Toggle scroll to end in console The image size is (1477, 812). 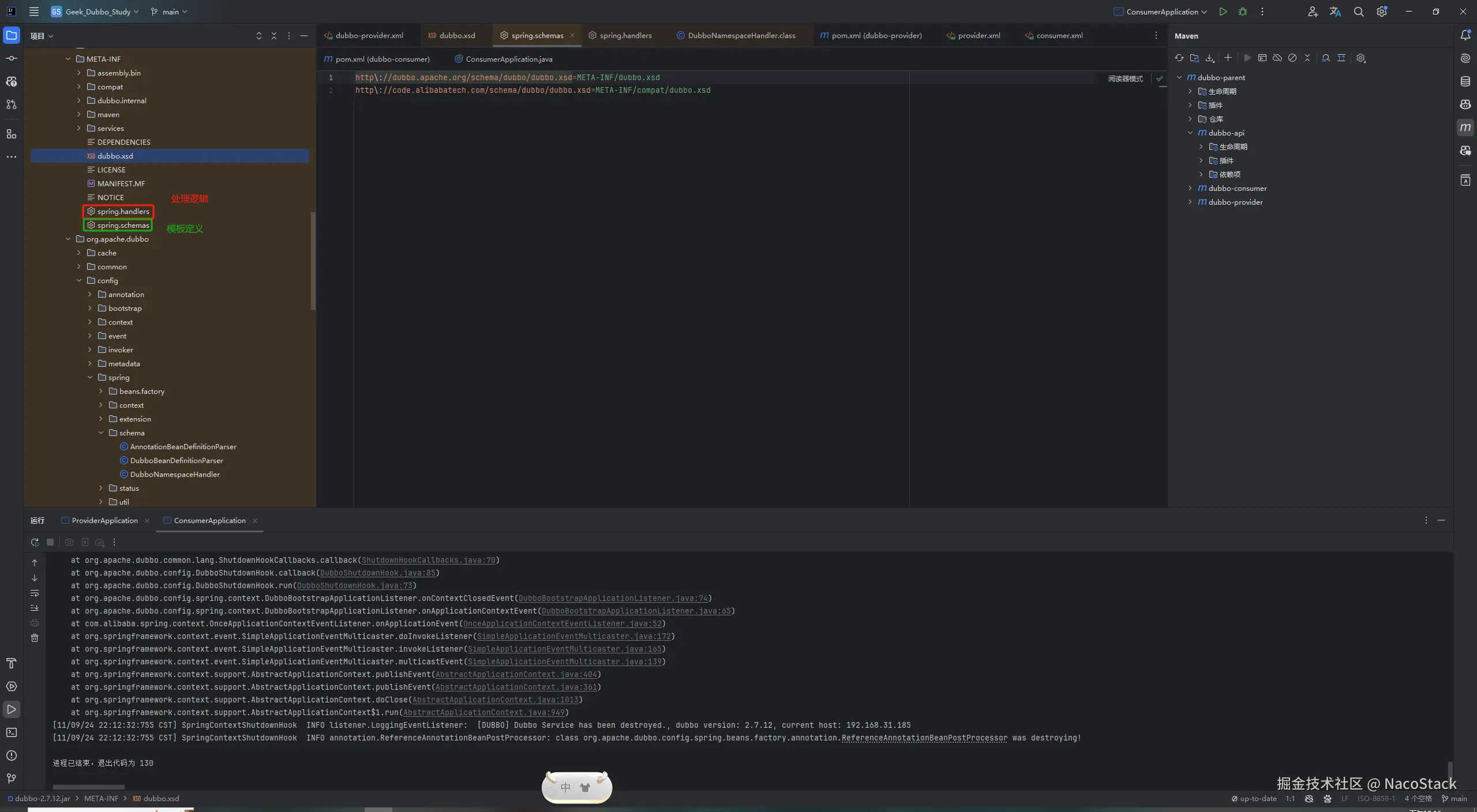[35, 608]
